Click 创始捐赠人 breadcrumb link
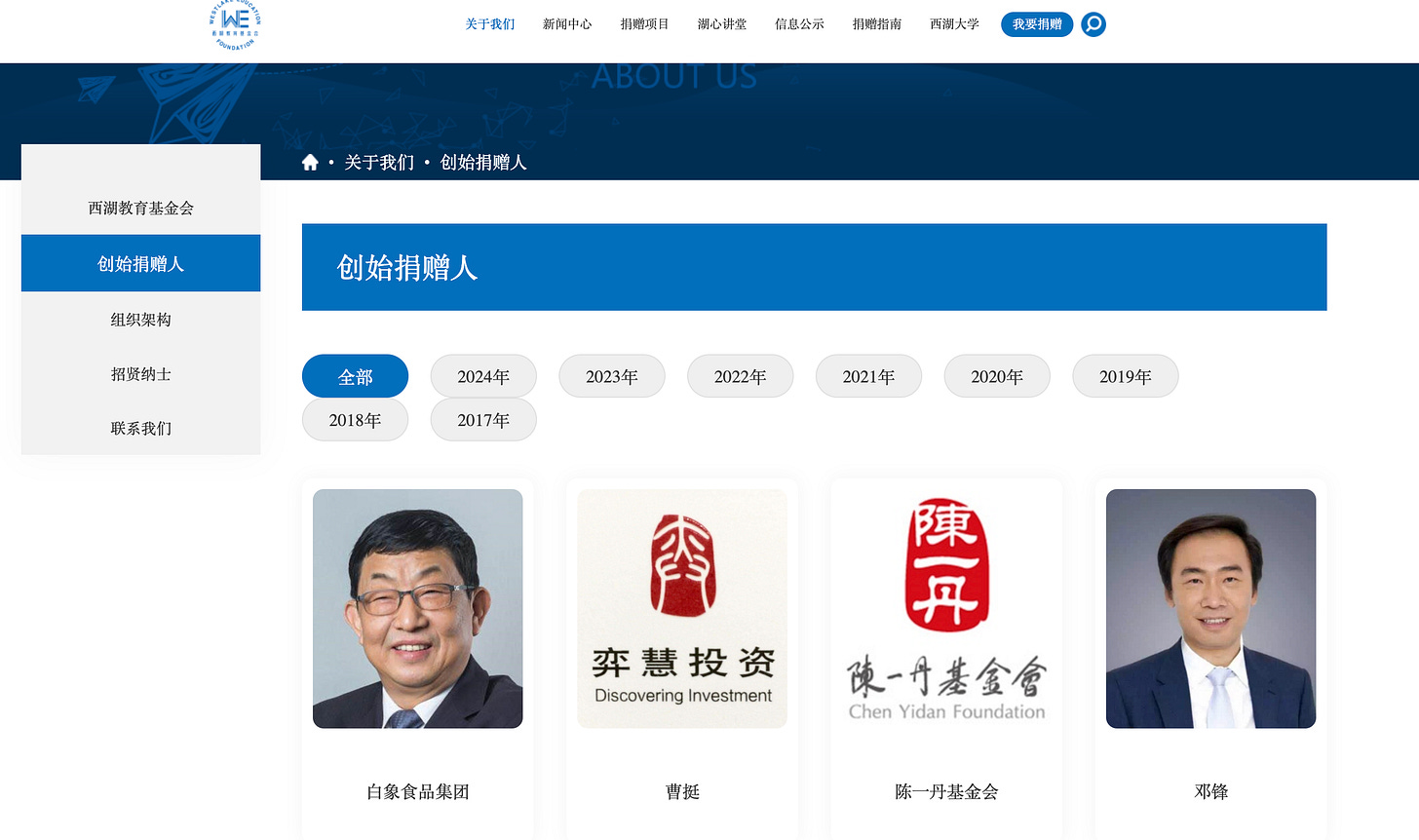Screen dimensions: 1419x840 coord(483,163)
